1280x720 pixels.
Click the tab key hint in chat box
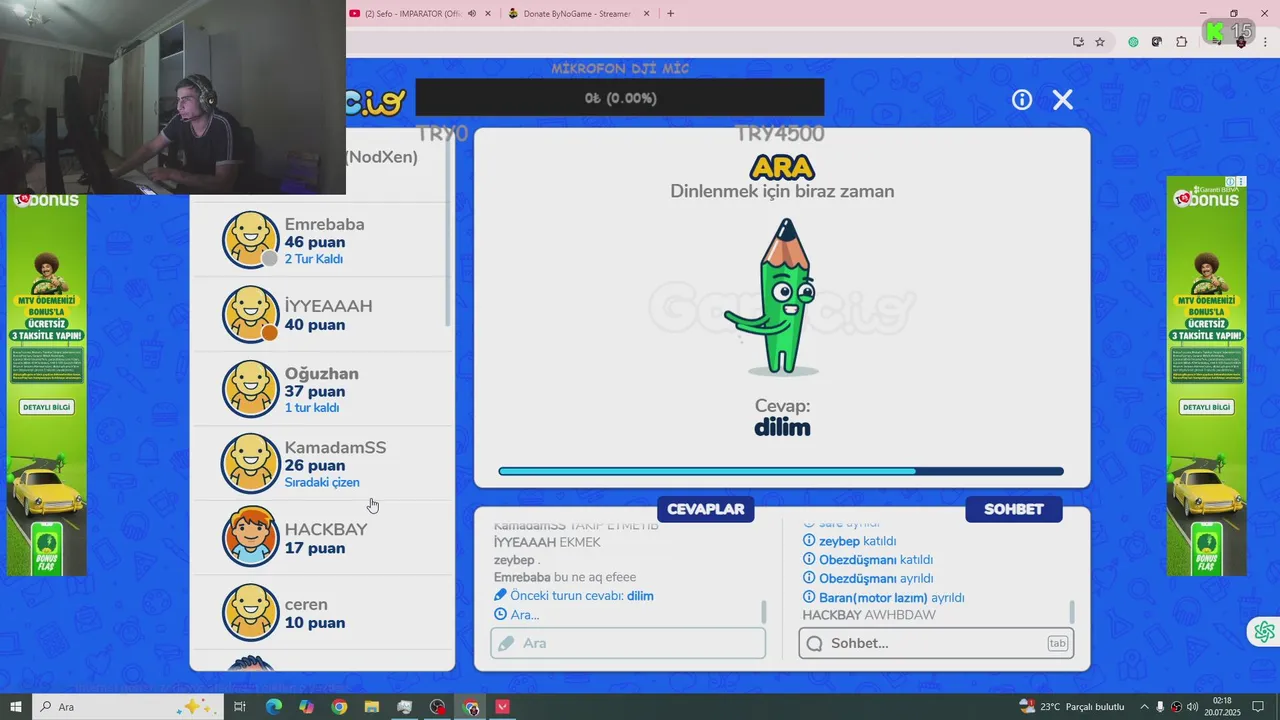[x=1057, y=643]
